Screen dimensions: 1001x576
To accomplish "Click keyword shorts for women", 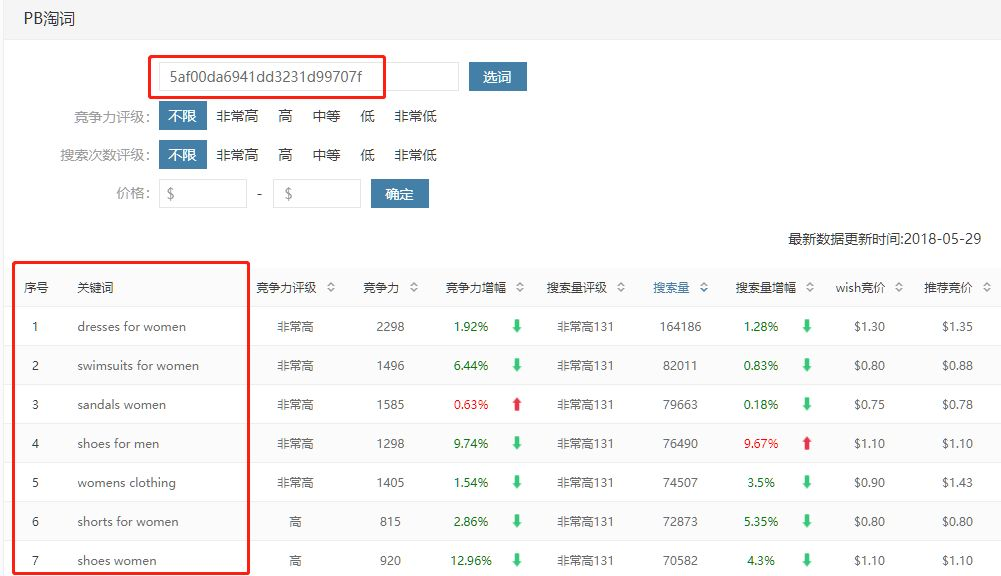I will click(x=128, y=521).
